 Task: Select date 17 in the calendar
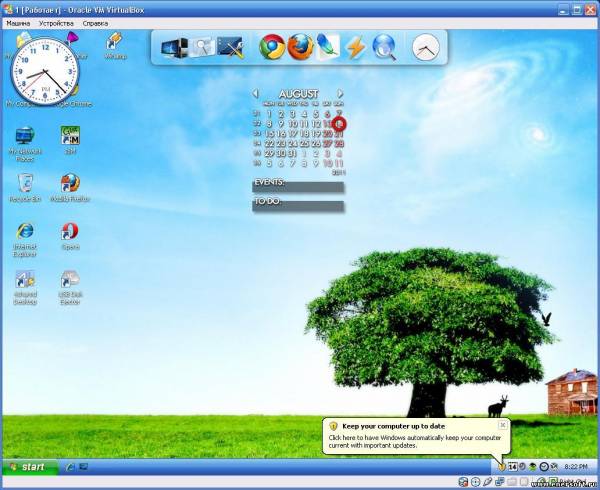(293, 134)
